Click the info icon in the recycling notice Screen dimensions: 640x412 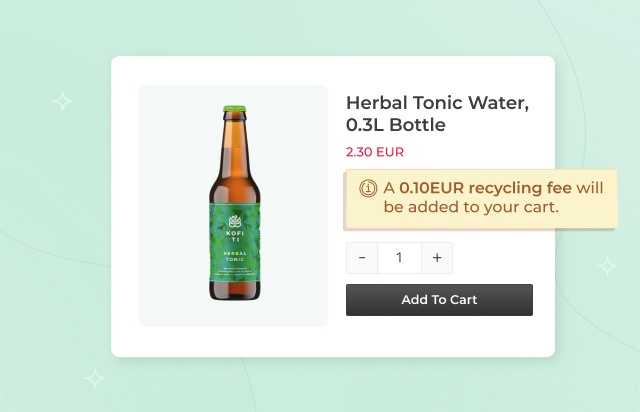pyautogui.click(x=367, y=188)
